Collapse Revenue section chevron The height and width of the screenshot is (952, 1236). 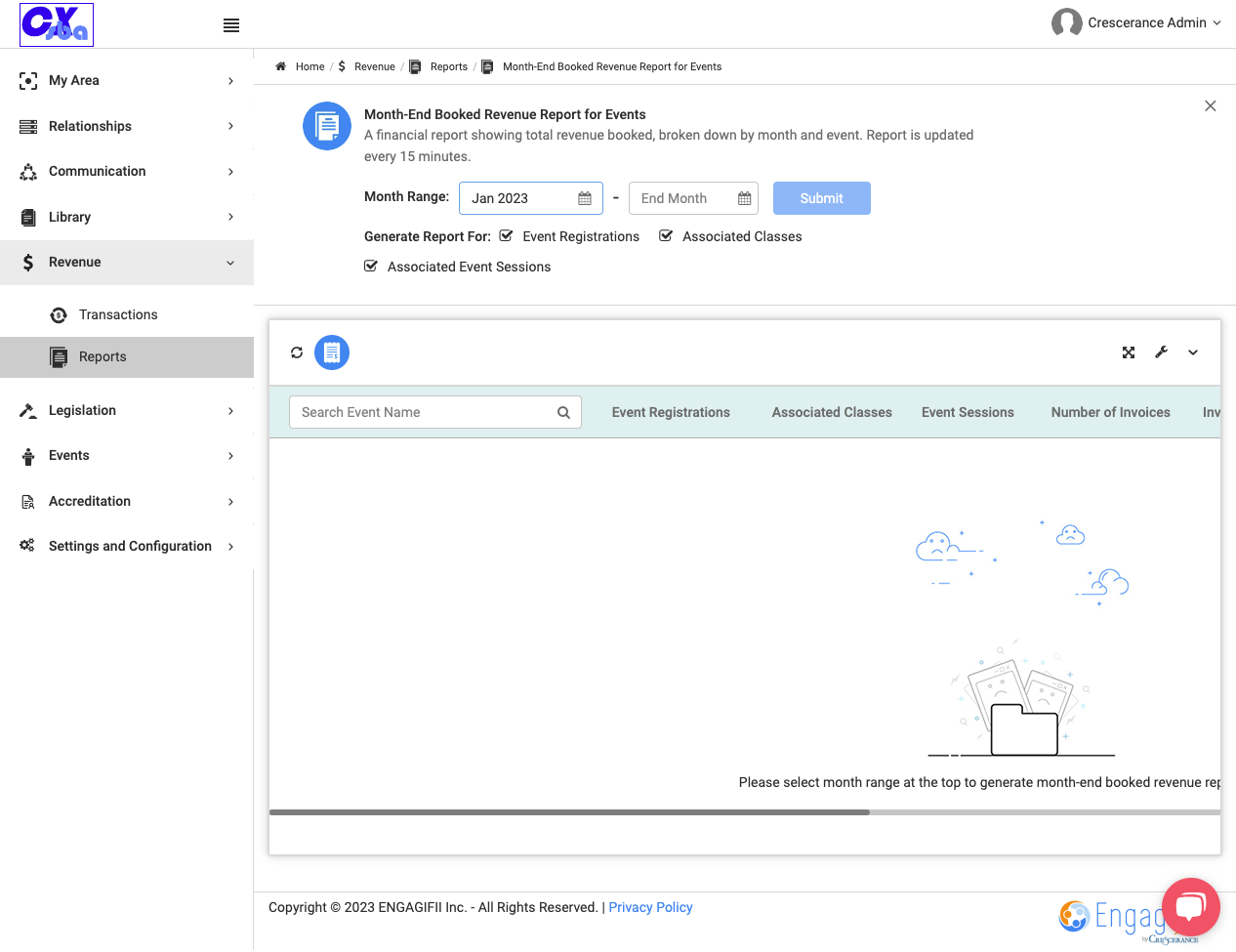tap(230, 263)
